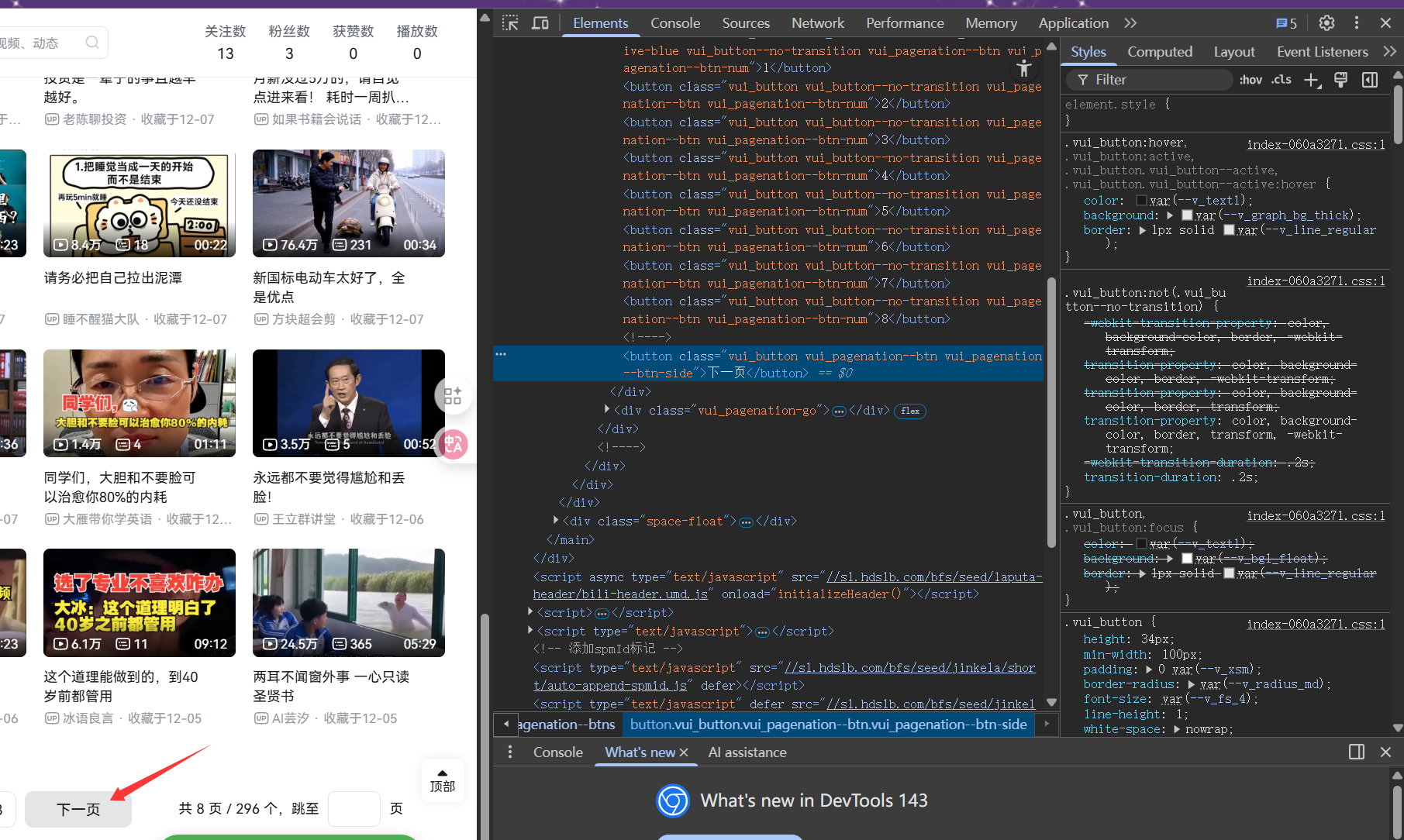Toggle the .cls element classes panel
The height and width of the screenshot is (840, 1404).
tap(1282, 80)
